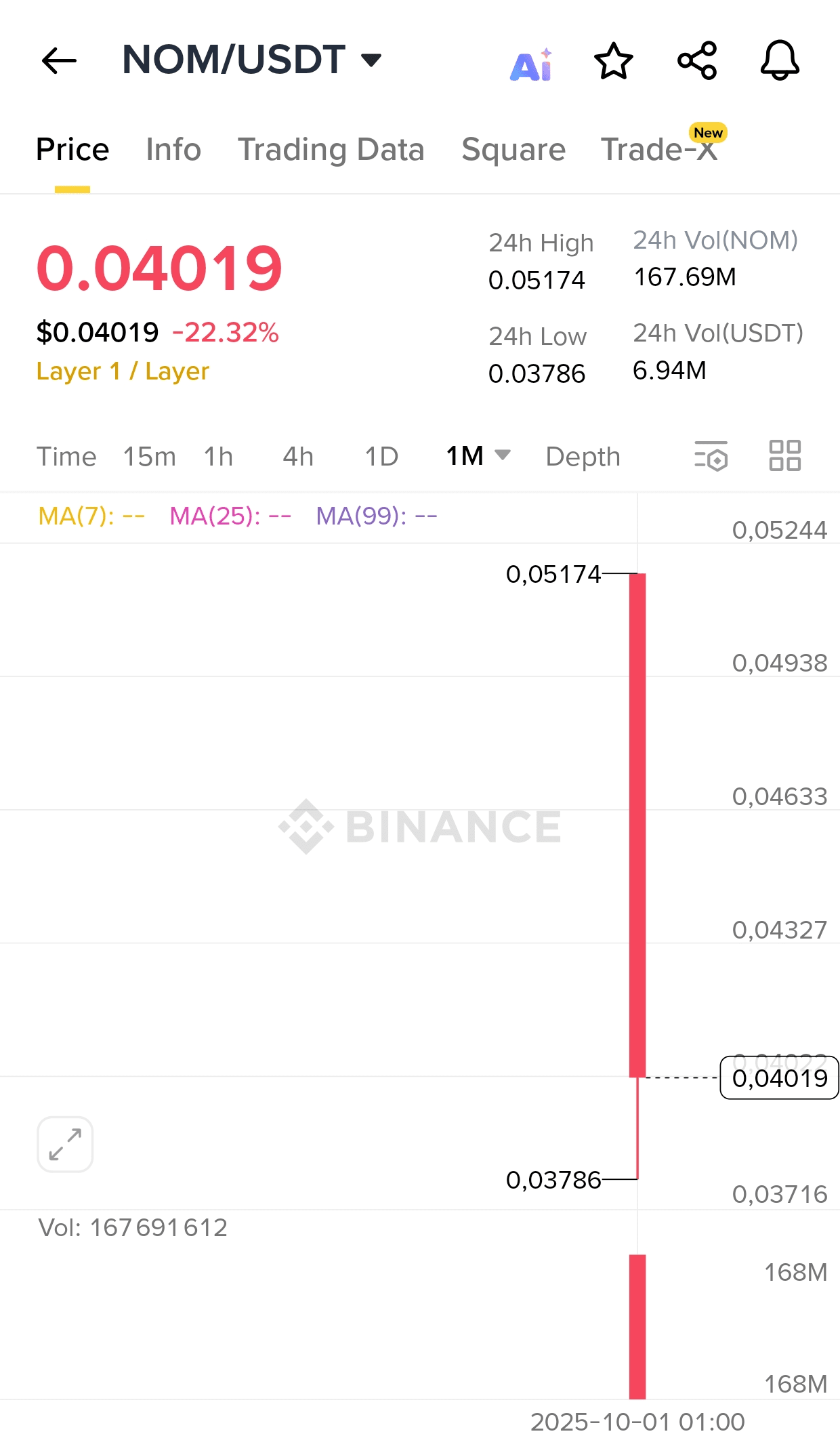Tap the red monthly candlestick
The height and width of the screenshot is (1436, 840).
637,825
